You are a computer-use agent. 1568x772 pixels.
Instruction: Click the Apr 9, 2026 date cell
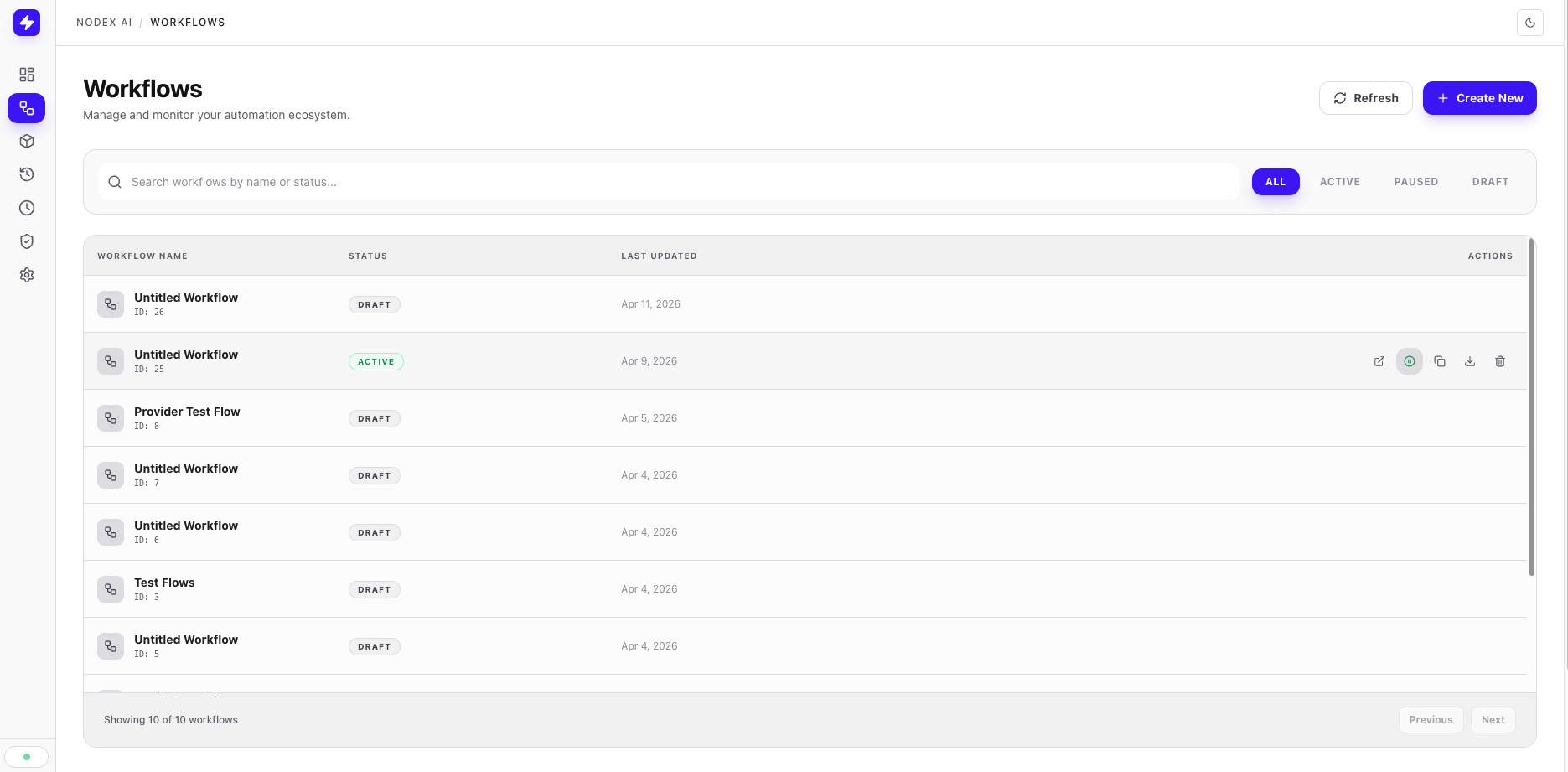pyautogui.click(x=649, y=361)
